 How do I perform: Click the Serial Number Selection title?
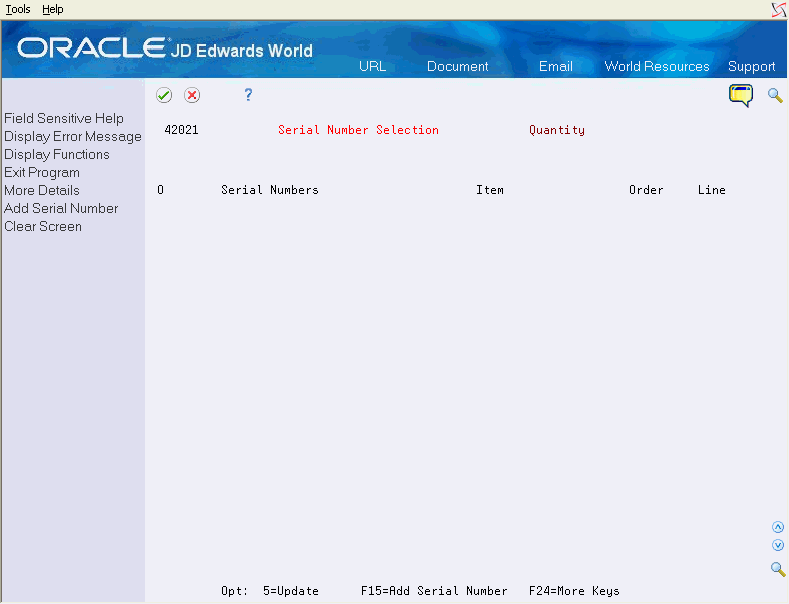(358, 130)
